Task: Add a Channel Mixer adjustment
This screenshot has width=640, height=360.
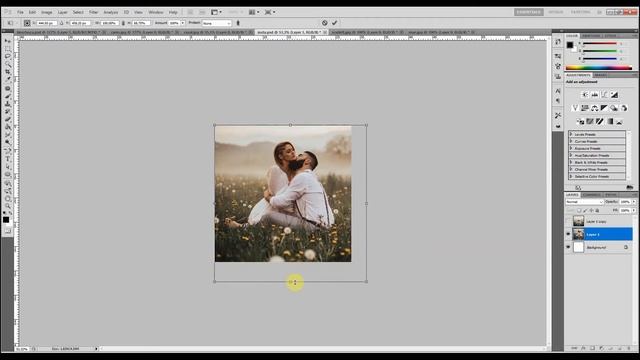Action: tap(624, 108)
